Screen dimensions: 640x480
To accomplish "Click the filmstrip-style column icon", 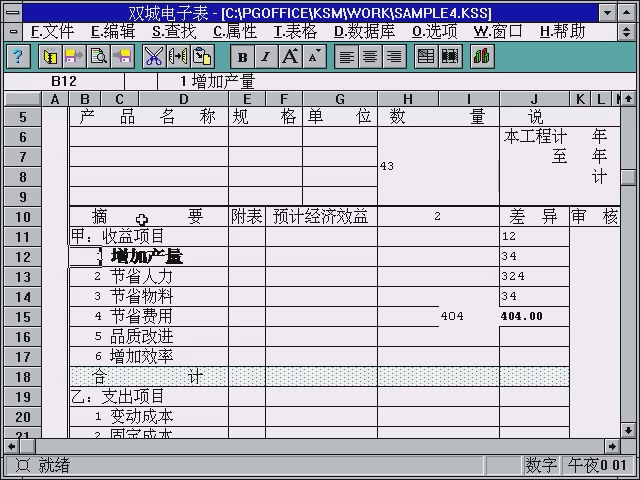I will click(x=450, y=56).
